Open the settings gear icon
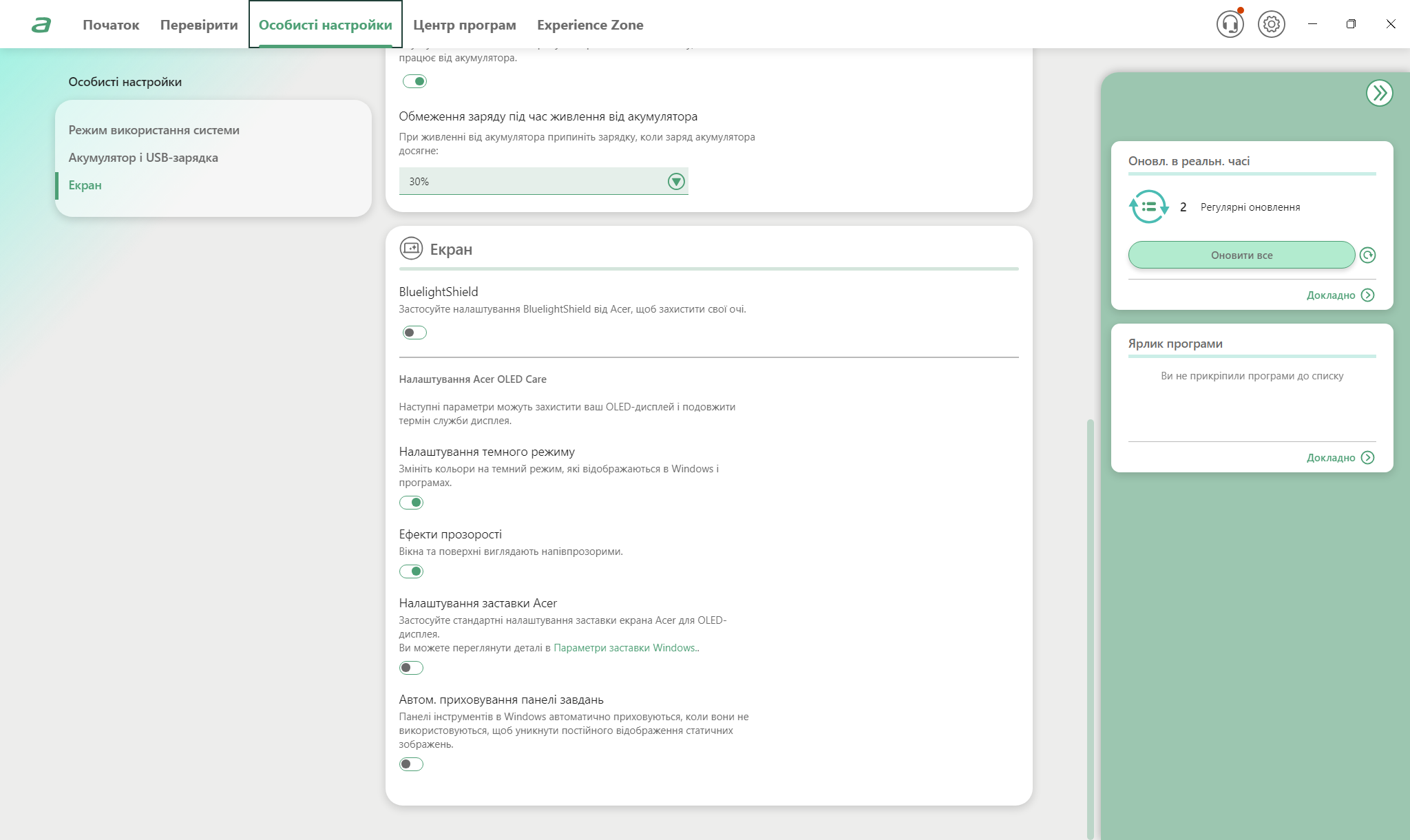Image resolution: width=1410 pixels, height=840 pixels. pyautogui.click(x=1271, y=25)
